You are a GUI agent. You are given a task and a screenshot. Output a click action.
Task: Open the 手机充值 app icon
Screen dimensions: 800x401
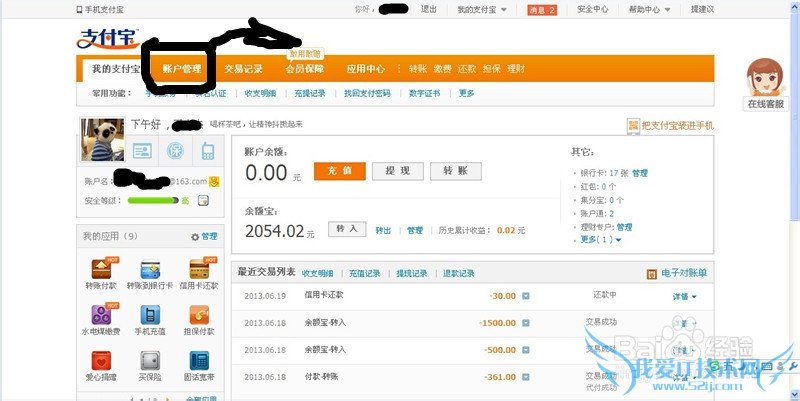pyautogui.click(x=150, y=315)
